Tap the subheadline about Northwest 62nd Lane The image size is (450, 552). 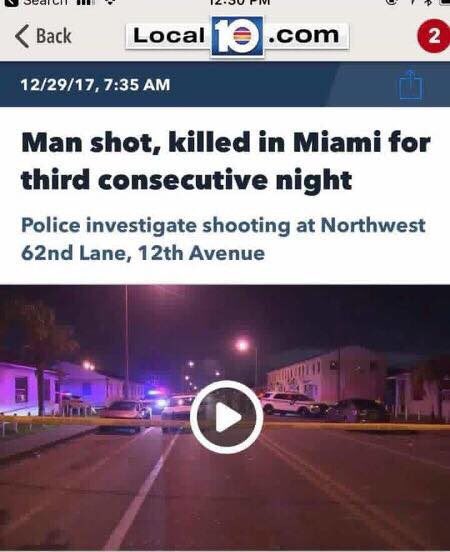point(223,239)
